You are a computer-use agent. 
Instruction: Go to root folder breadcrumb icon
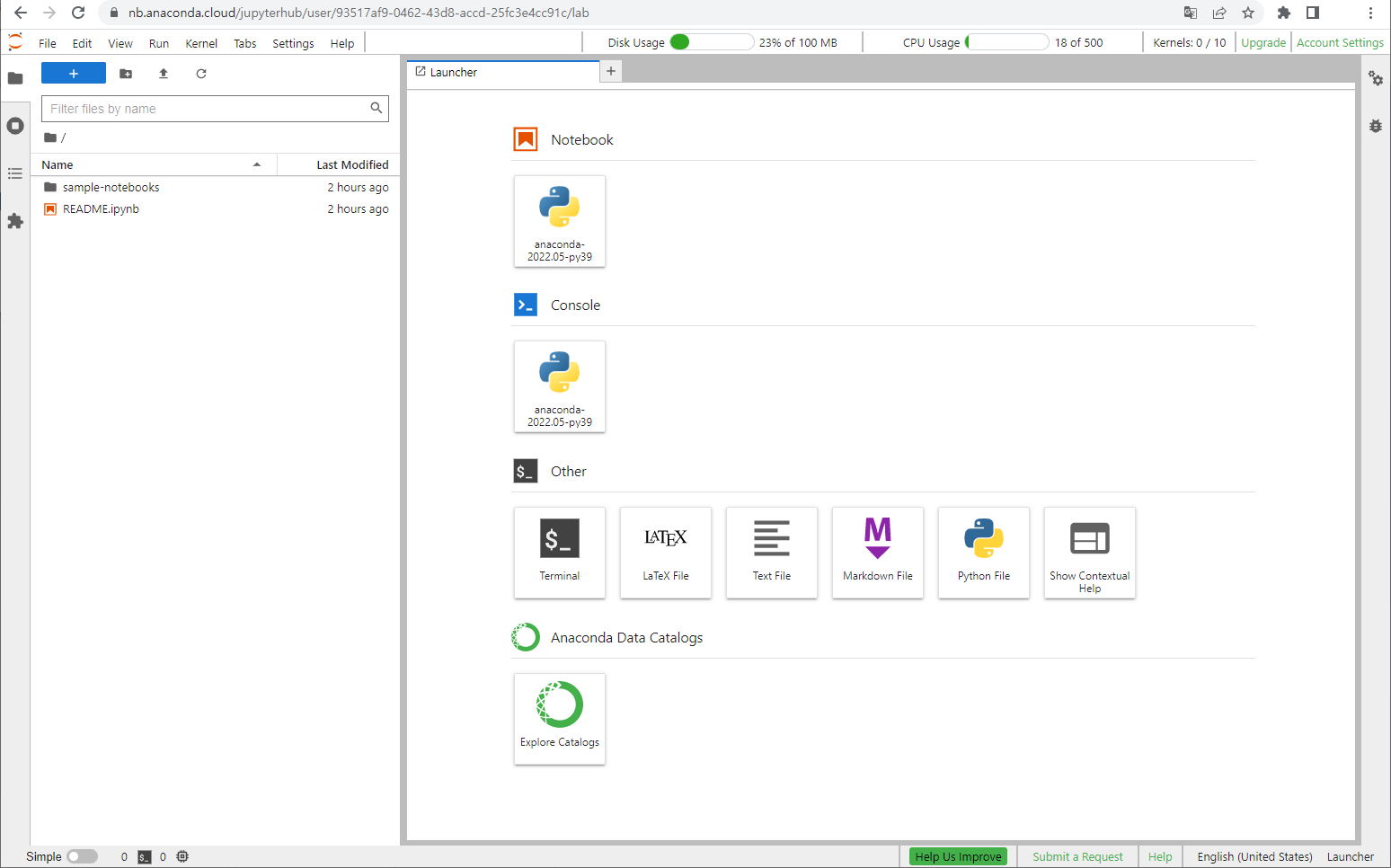(x=50, y=137)
